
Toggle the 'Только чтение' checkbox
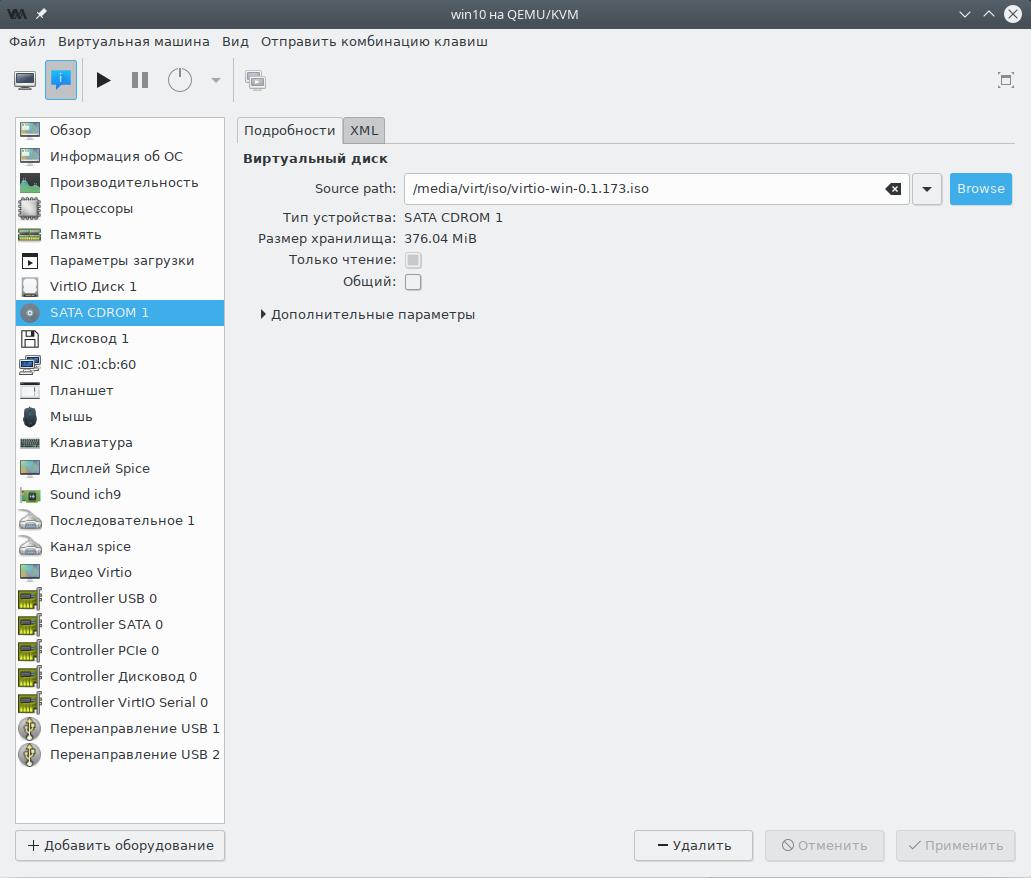pos(413,260)
